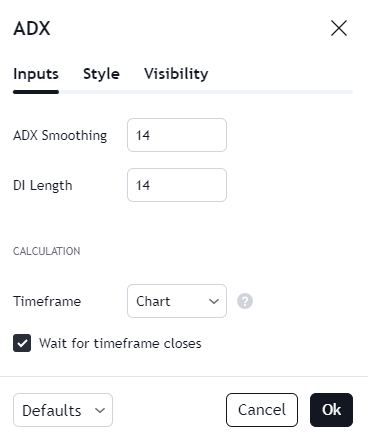The height and width of the screenshot is (436, 368).
Task: Switch to the Style tab
Action: click(x=101, y=74)
